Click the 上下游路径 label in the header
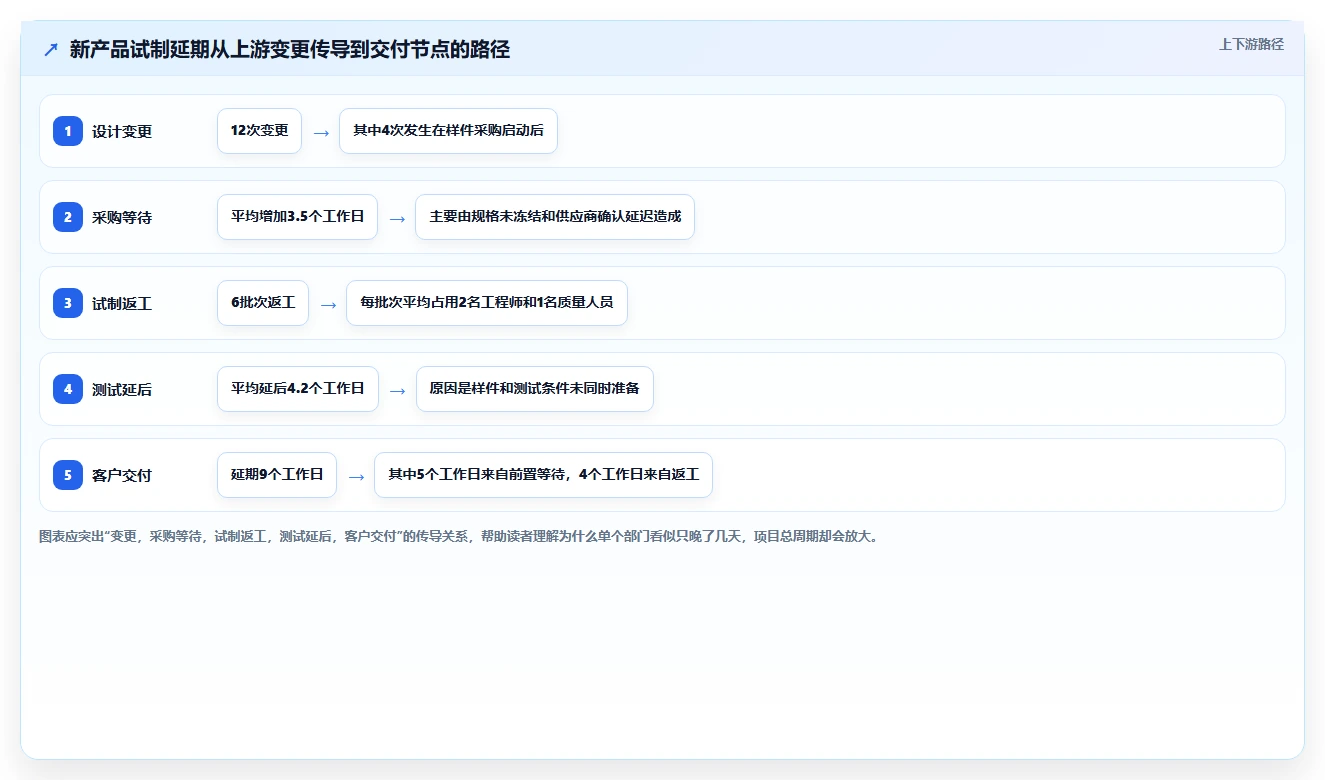Screen dimensions: 1325x780 click(x=1251, y=44)
